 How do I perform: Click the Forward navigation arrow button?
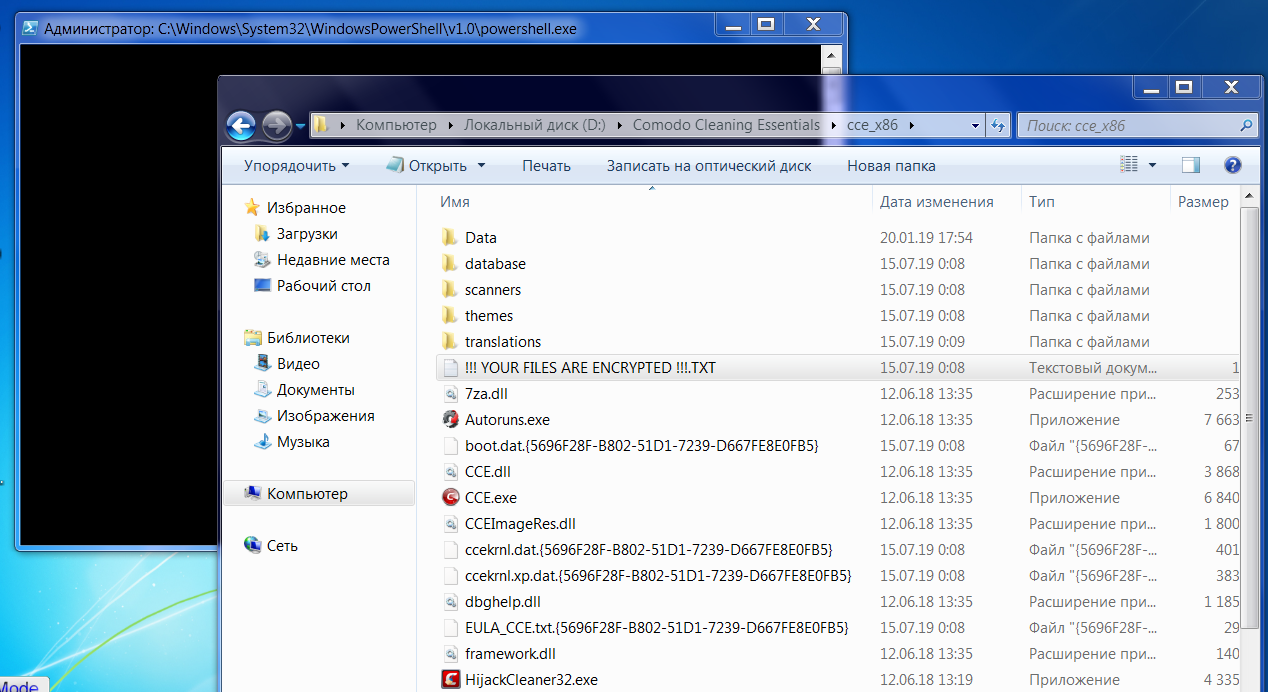tap(276, 126)
